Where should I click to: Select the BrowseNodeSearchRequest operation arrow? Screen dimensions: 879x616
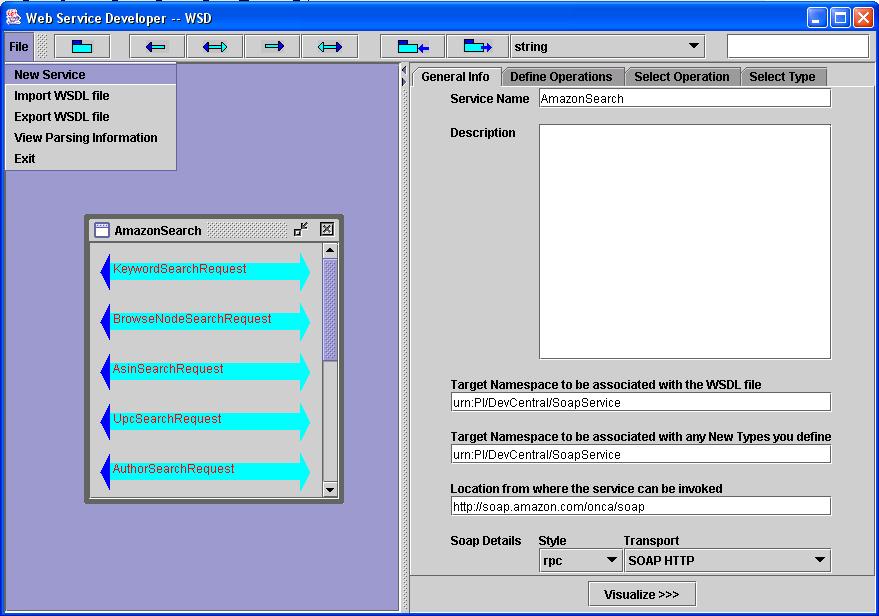pos(205,321)
